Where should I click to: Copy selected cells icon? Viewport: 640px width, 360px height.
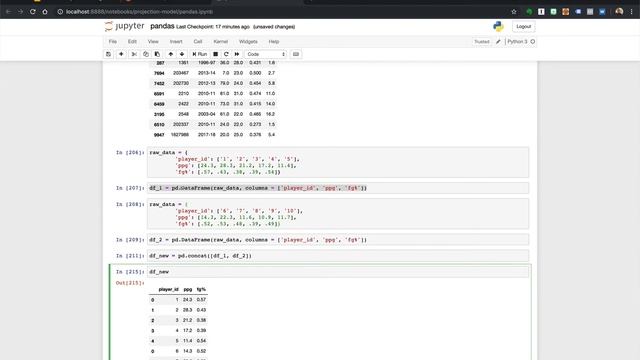coord(146,54)
